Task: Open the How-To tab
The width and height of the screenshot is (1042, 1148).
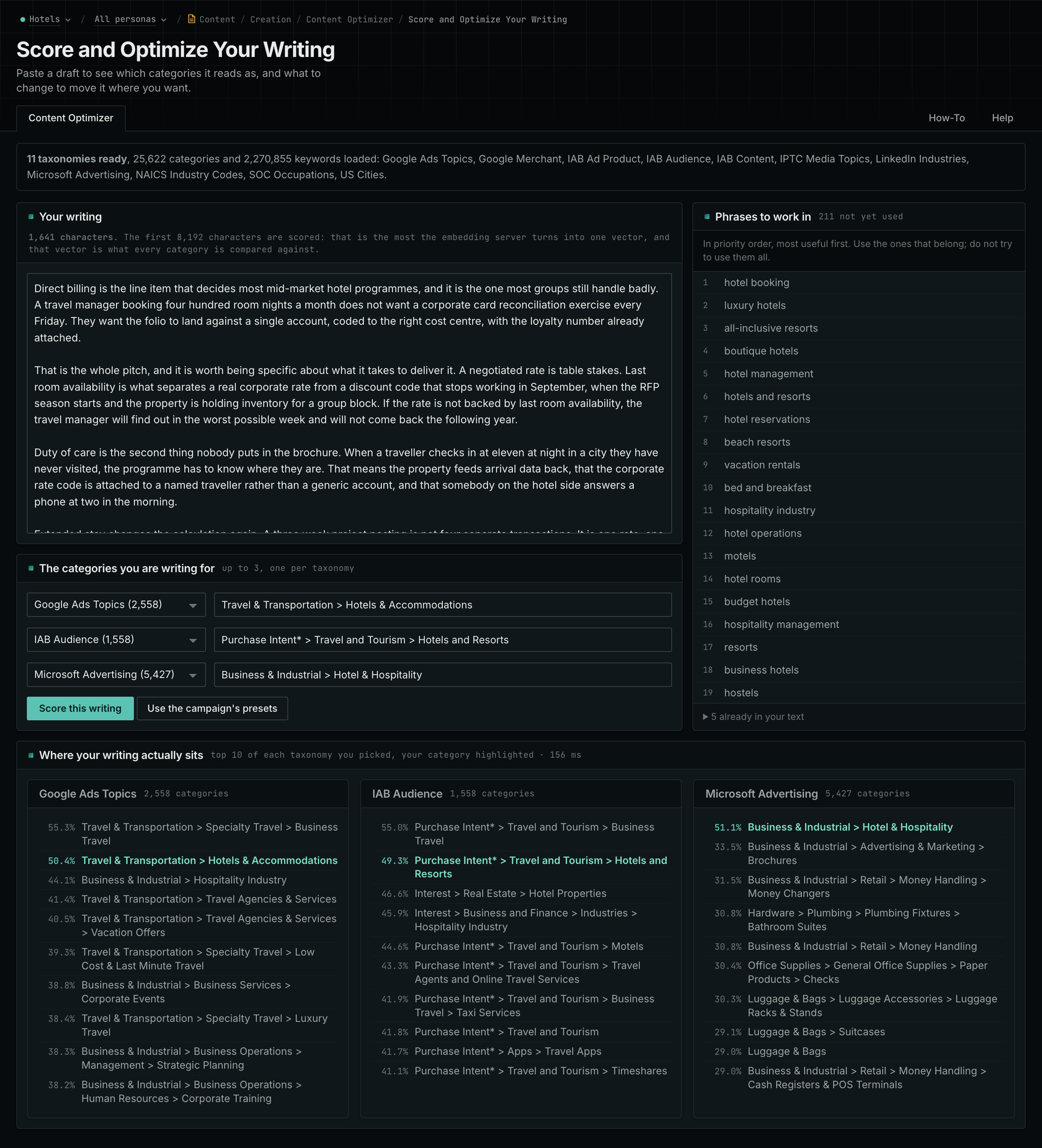Action: pos(946,118)
